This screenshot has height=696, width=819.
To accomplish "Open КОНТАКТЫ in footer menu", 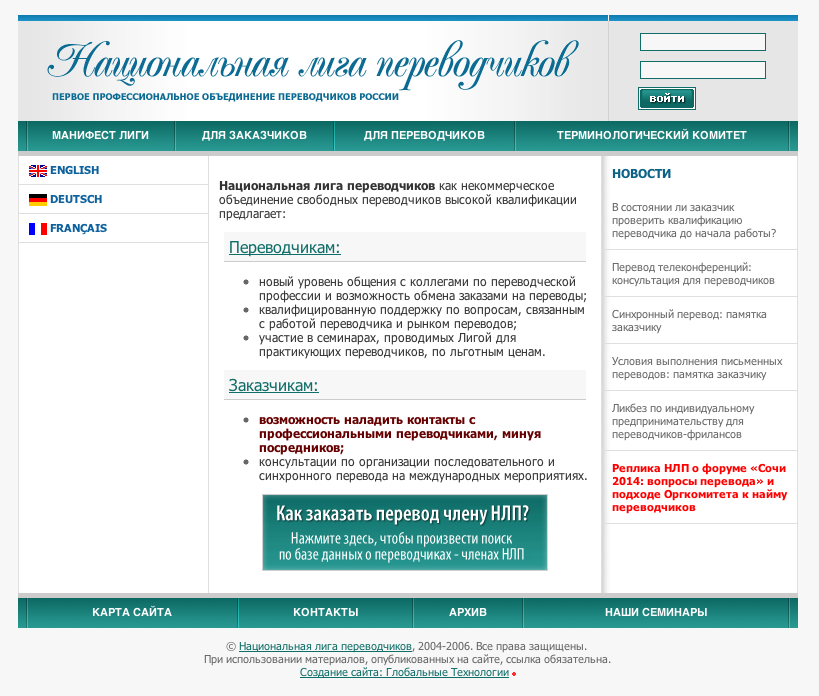I will pos(325,612).
